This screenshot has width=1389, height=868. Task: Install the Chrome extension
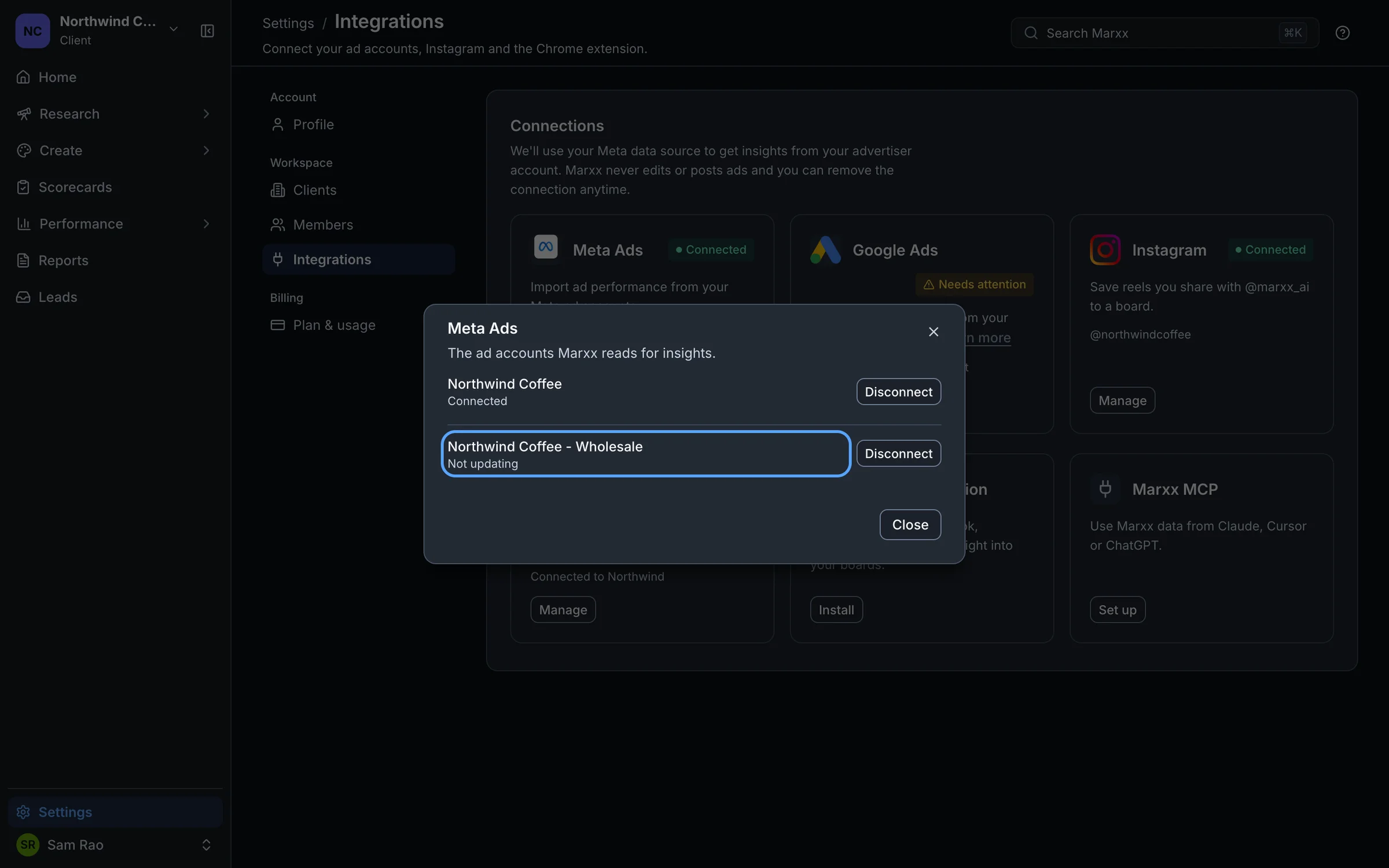(836, 610)
